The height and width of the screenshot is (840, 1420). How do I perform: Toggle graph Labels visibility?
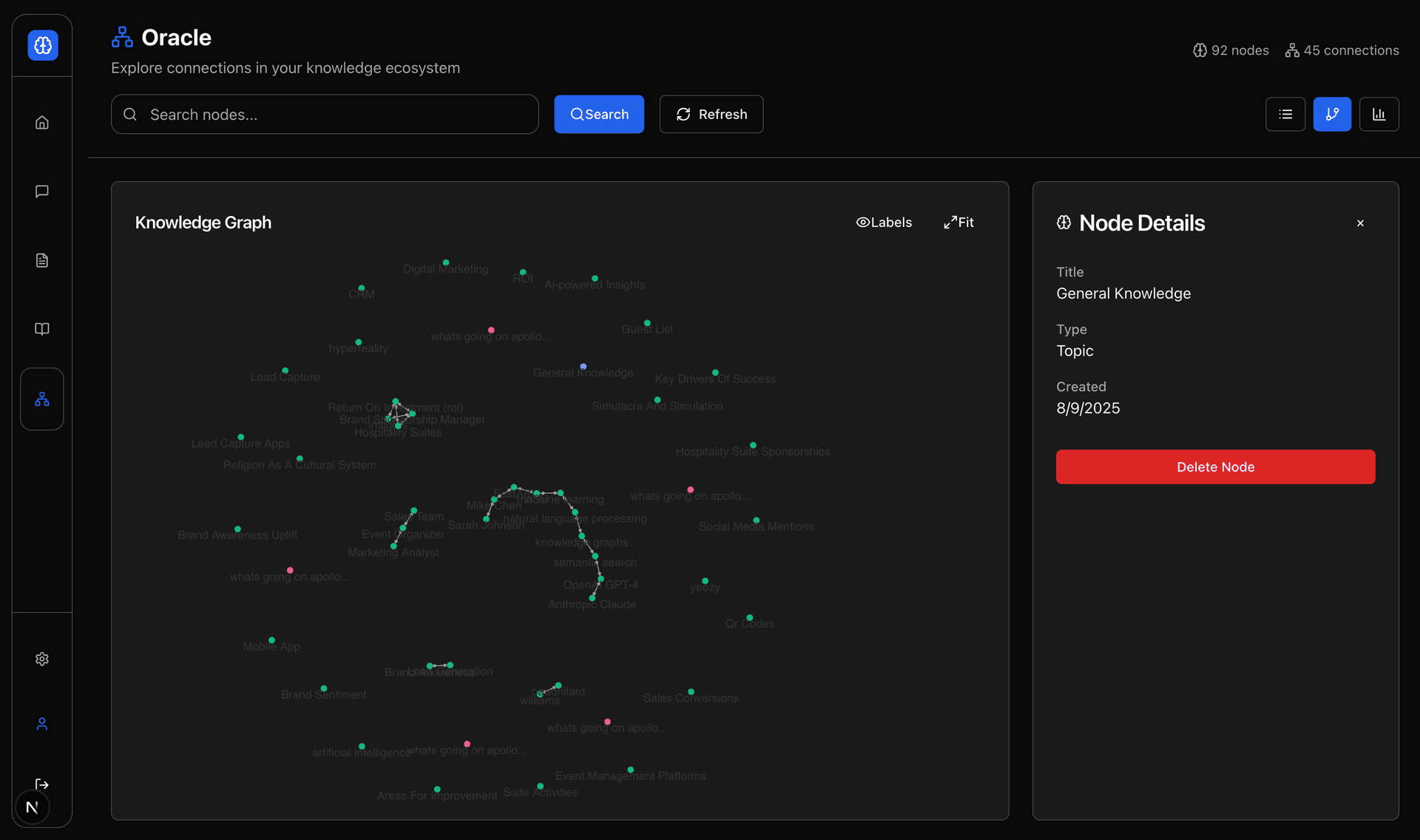[884, 223]
